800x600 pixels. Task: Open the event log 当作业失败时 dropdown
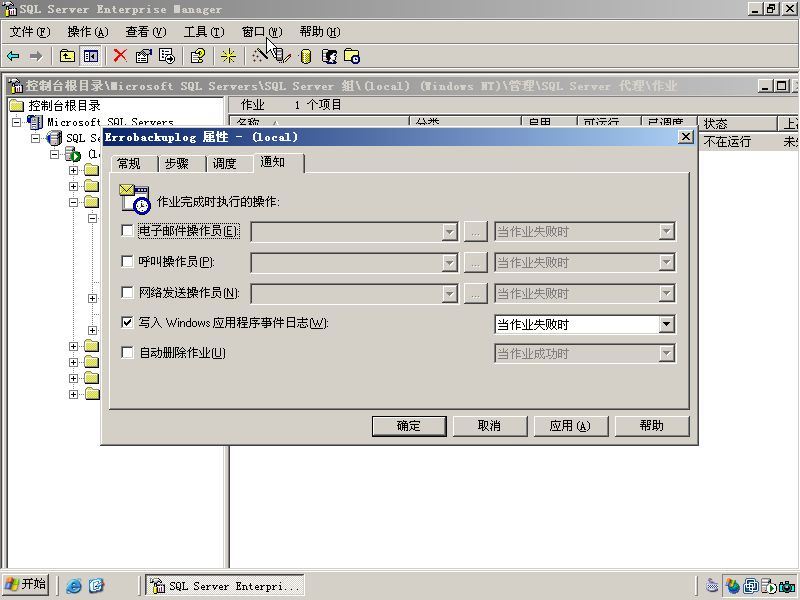coord(585,324)
